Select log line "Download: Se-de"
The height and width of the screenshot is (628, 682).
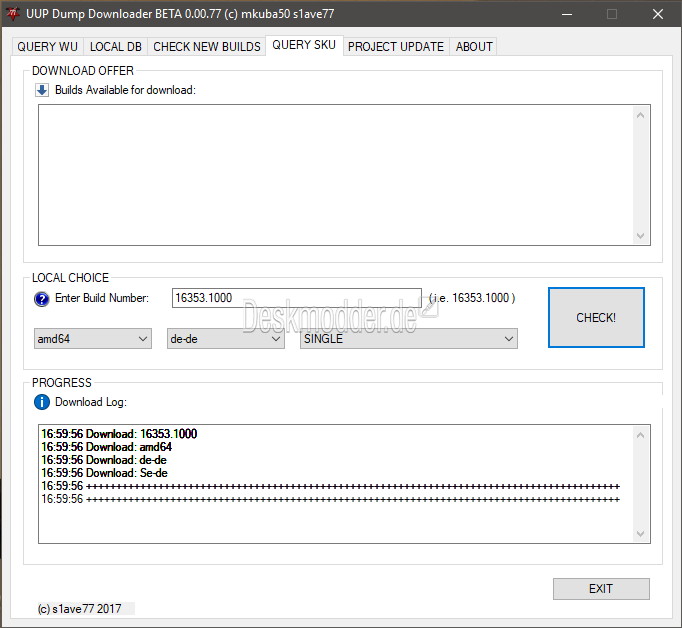(x=104, y=473)
